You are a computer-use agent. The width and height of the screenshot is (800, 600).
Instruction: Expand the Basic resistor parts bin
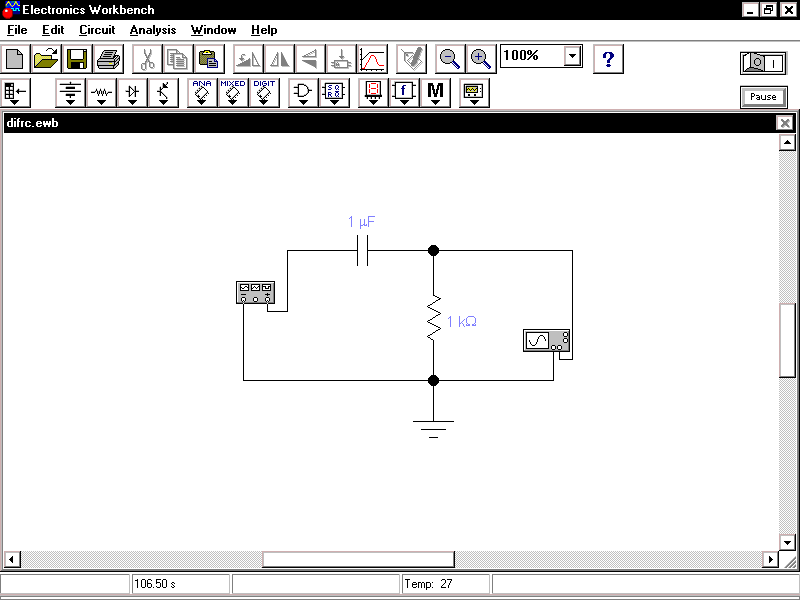(101, 93)
